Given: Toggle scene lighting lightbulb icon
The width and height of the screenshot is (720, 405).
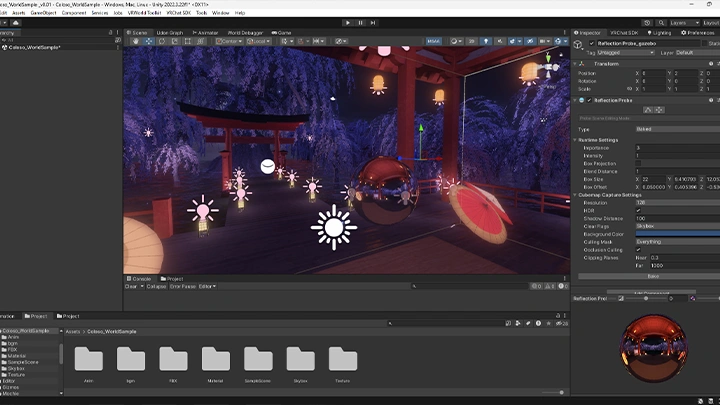Looking at the screenshot, I should (x=486, y=41).
